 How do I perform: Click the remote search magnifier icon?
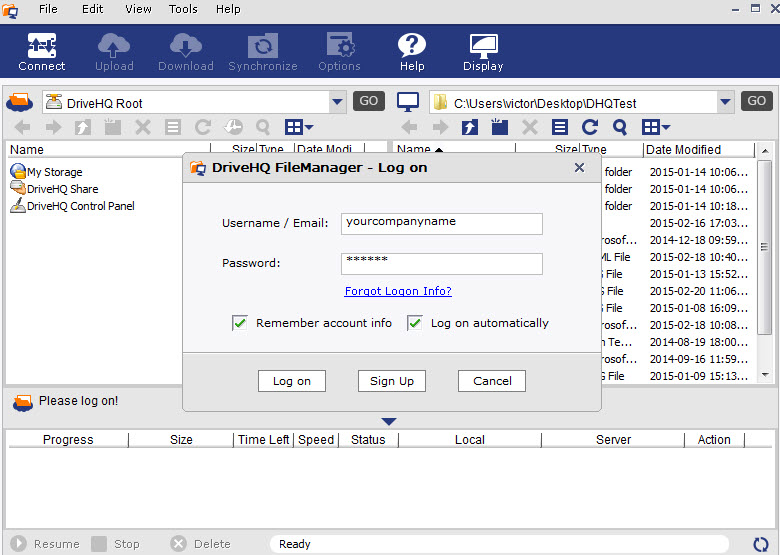(x=263, y=127)
